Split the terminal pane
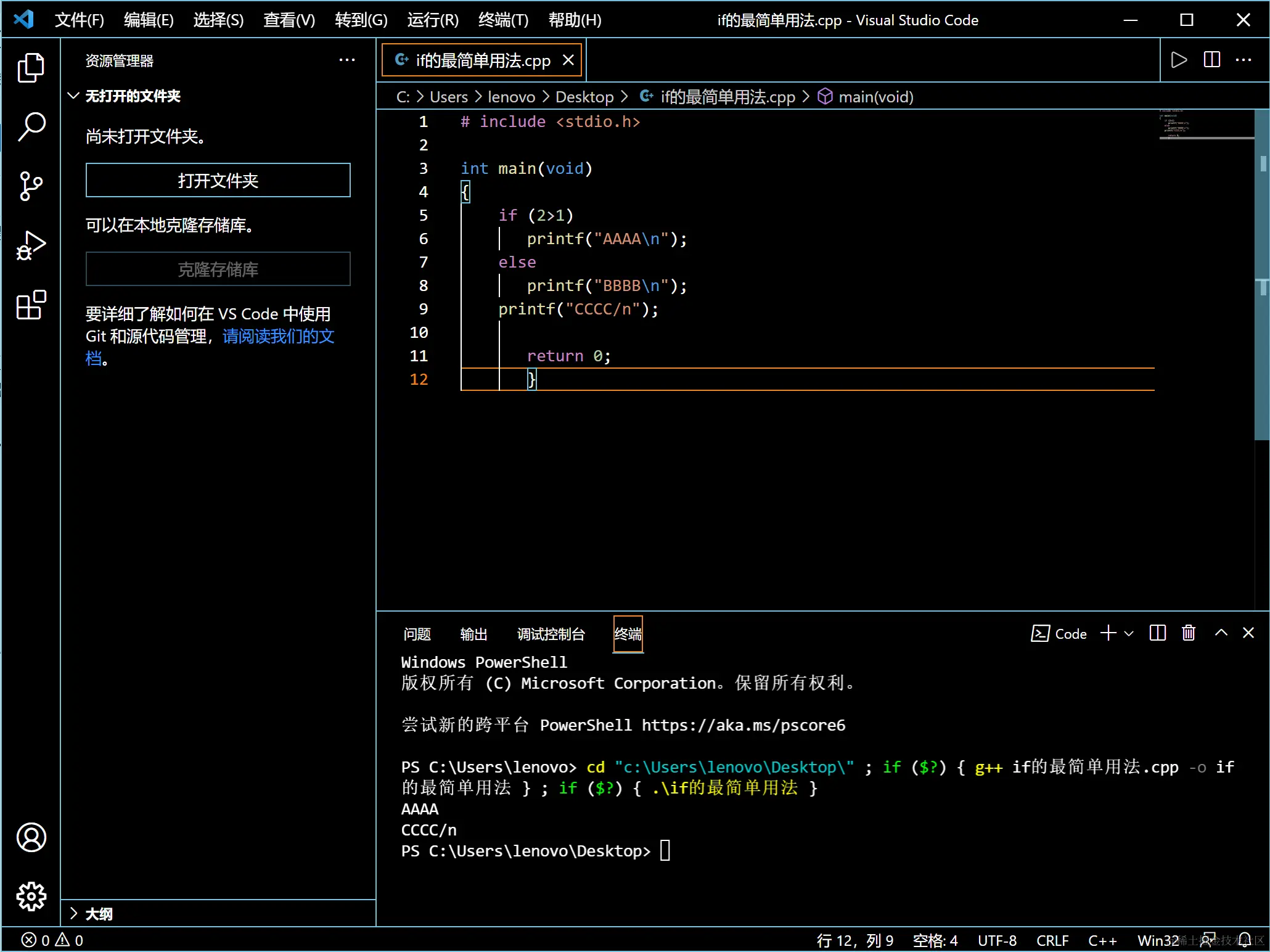Screen dimensions: 1270x952 1157,633
